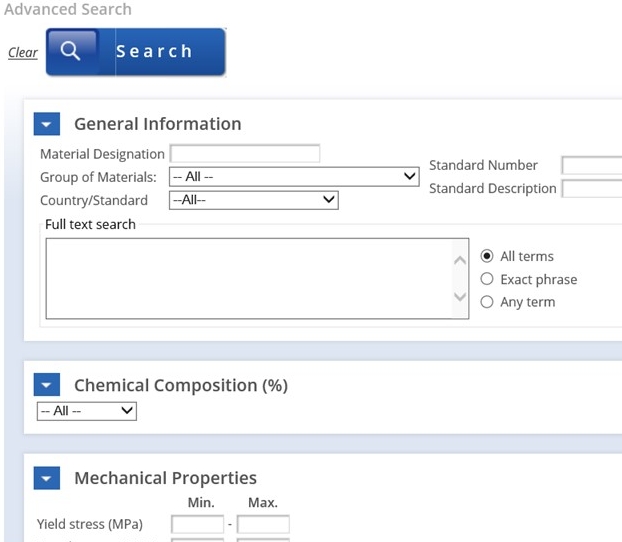Open the Group of Materials dropdown

(294, 177)
